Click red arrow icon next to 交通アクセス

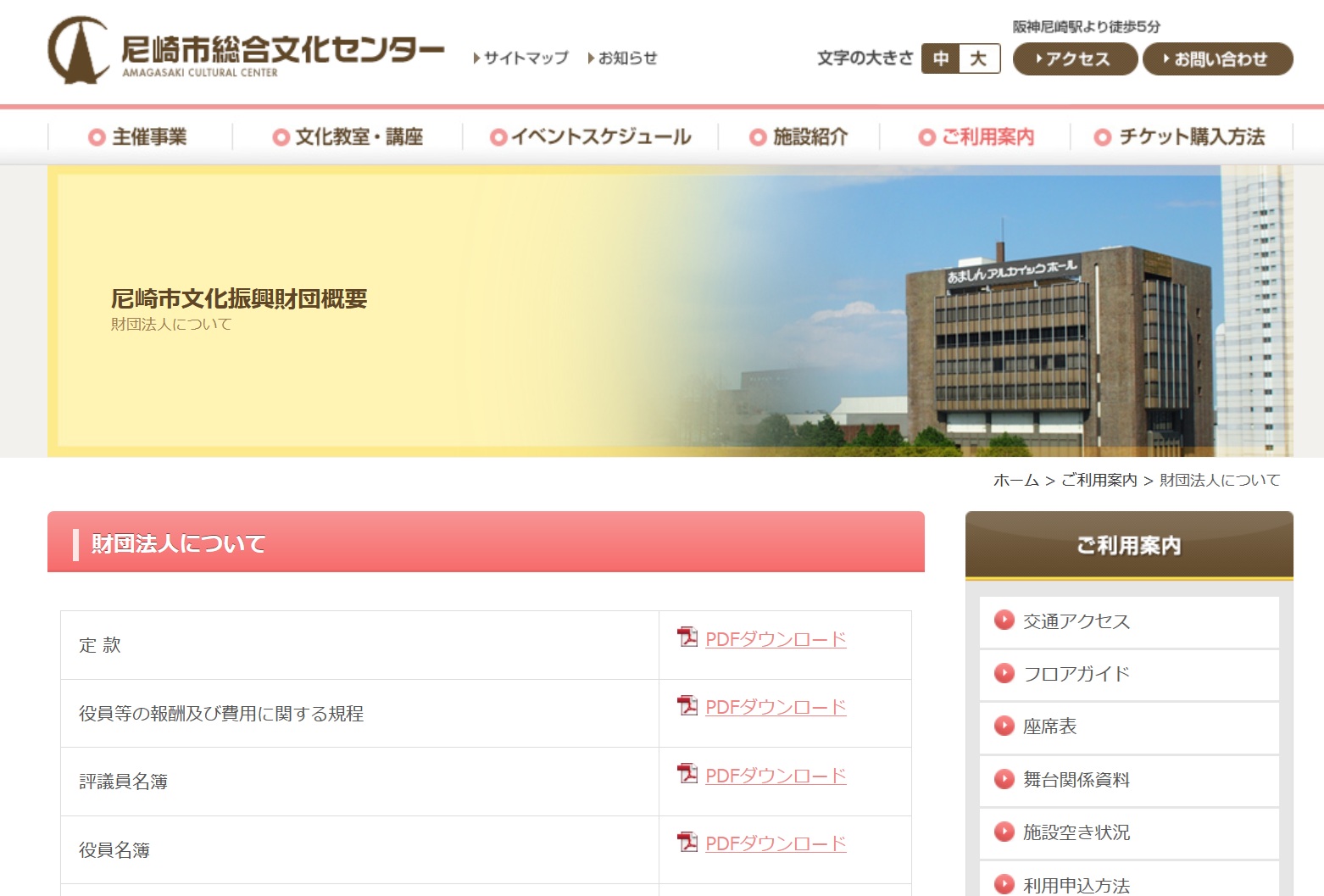pos(1004,621)
